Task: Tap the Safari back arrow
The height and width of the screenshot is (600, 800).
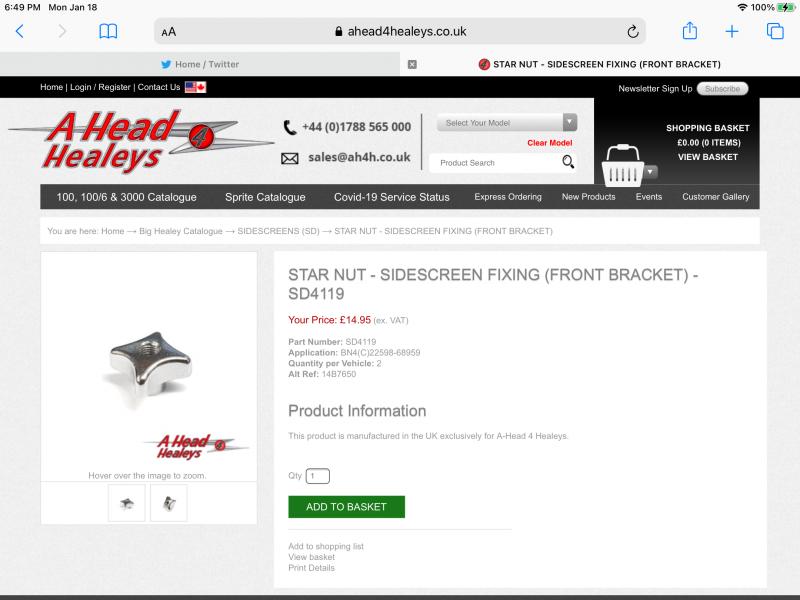Action: (x=19, y=32)
